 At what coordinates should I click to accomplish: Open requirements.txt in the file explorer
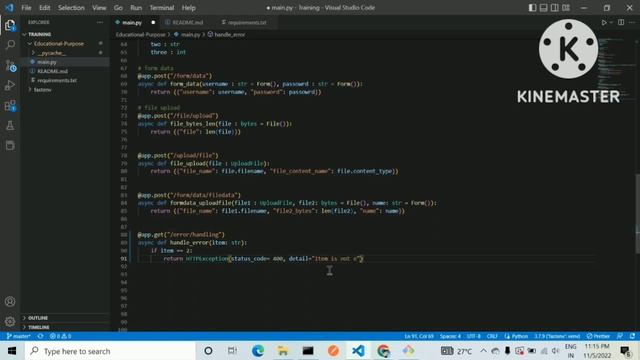[x=65, y=80]
